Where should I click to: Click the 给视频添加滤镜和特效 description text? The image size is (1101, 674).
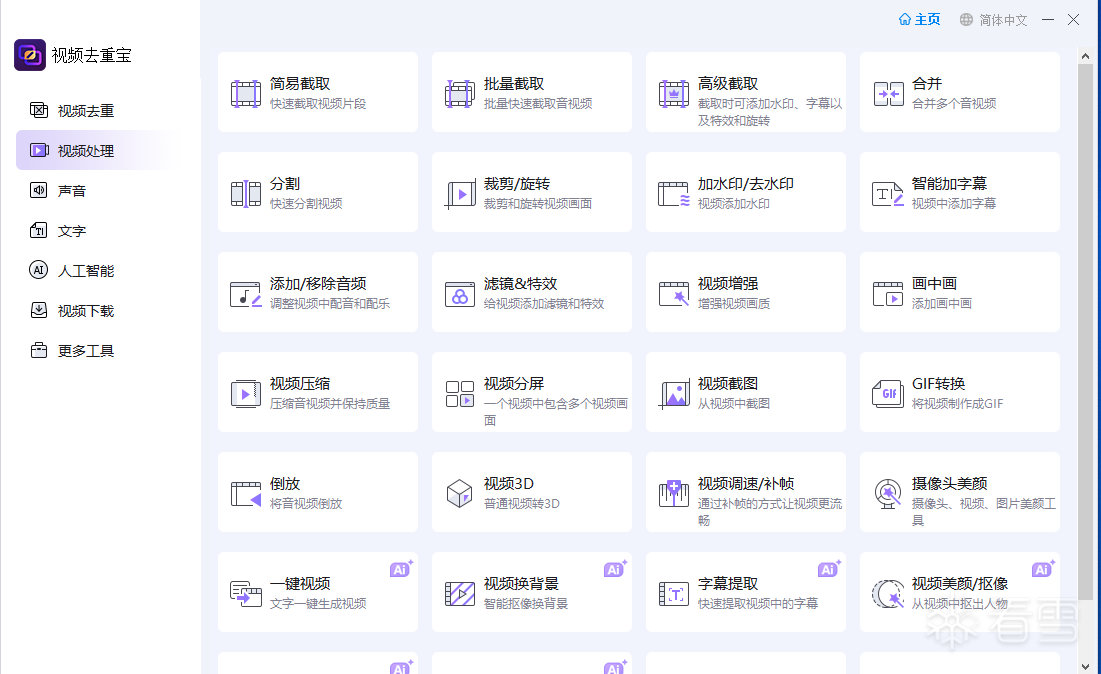[544, 304]
